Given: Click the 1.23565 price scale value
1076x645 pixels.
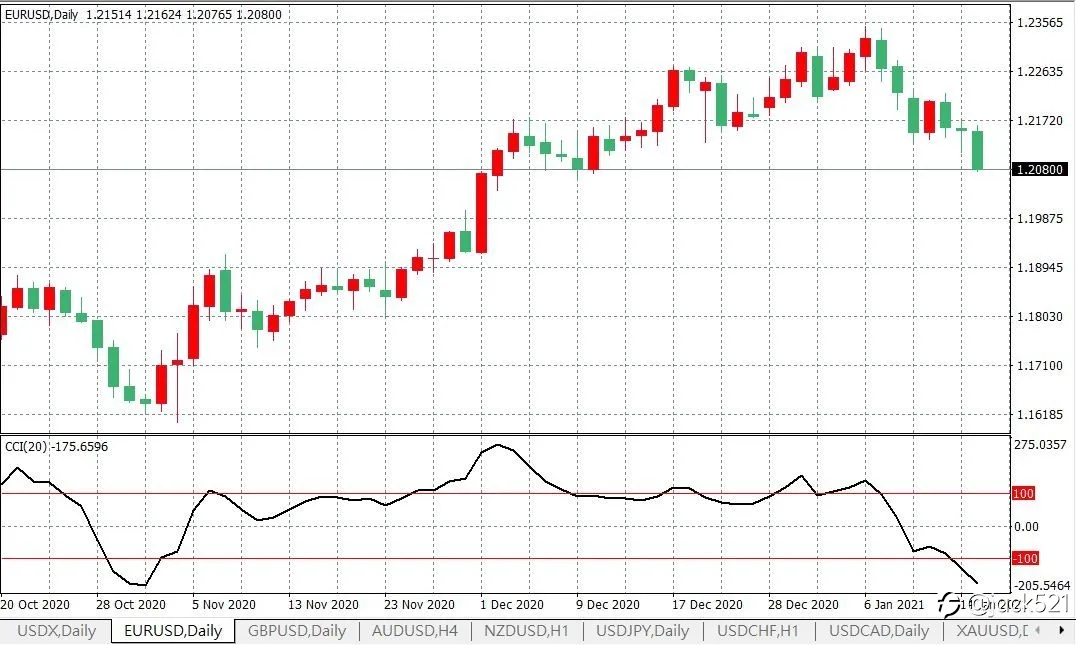Looking at the screenshot, I should pos(1039,23).
